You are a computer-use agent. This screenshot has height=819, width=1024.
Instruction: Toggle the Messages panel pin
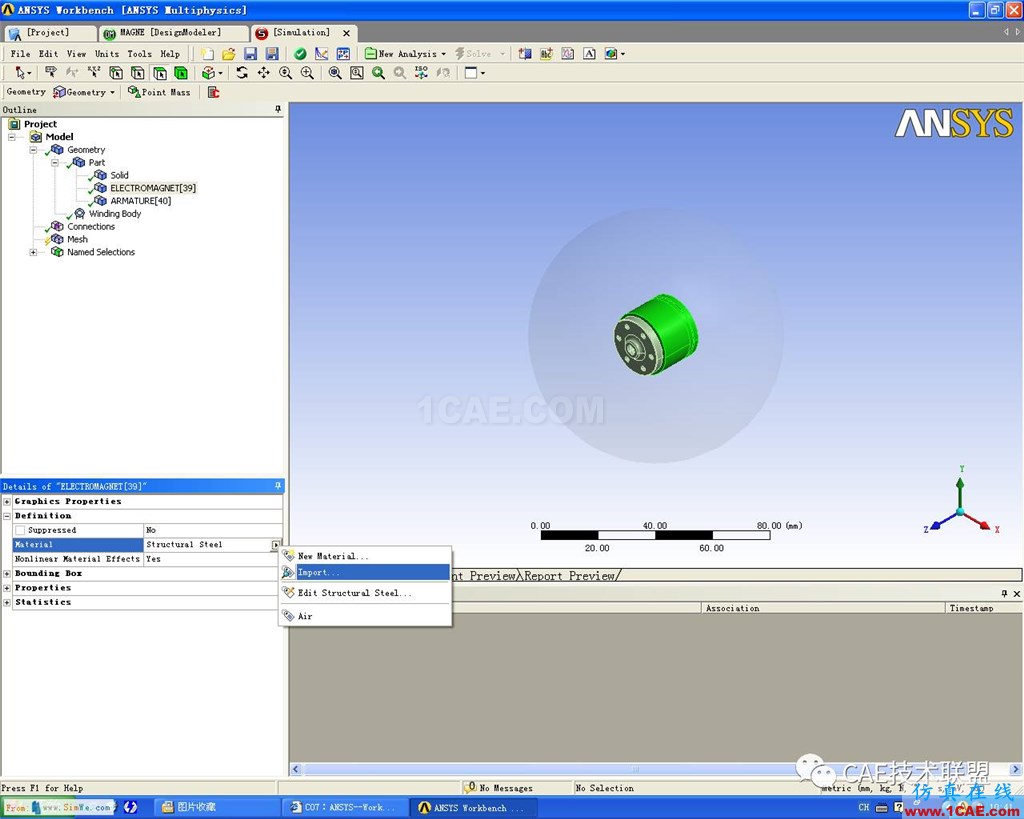pos(1004,594)
